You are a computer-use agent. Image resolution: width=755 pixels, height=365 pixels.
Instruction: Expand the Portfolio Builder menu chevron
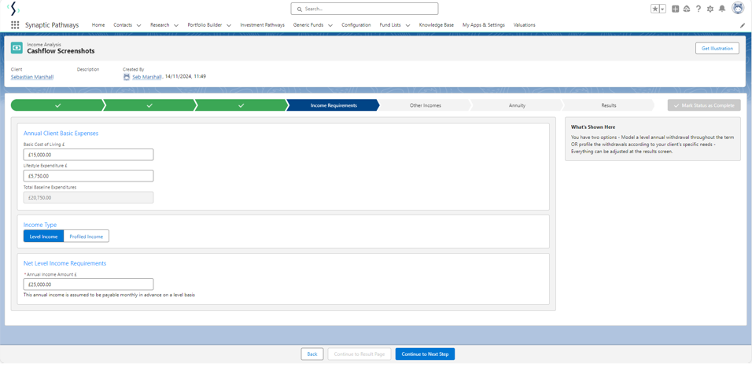click(229, 25)
